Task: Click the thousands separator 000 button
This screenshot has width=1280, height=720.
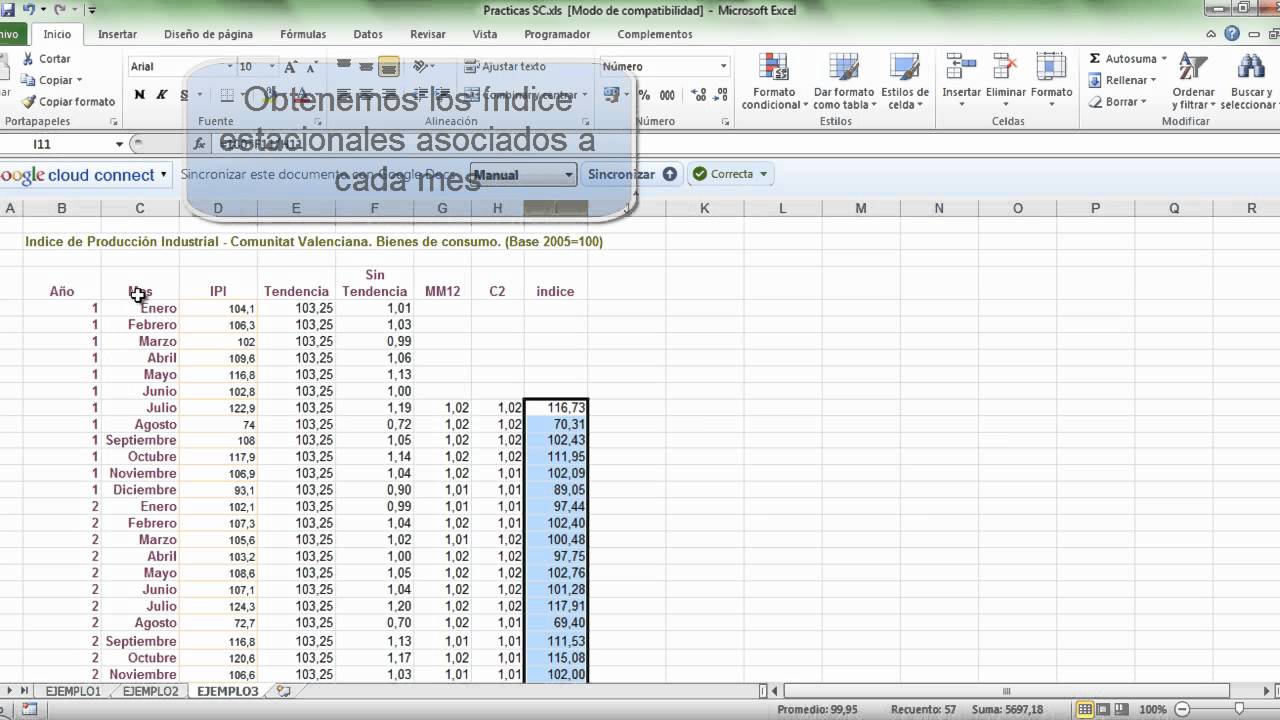Action: [x=667, y=95]
